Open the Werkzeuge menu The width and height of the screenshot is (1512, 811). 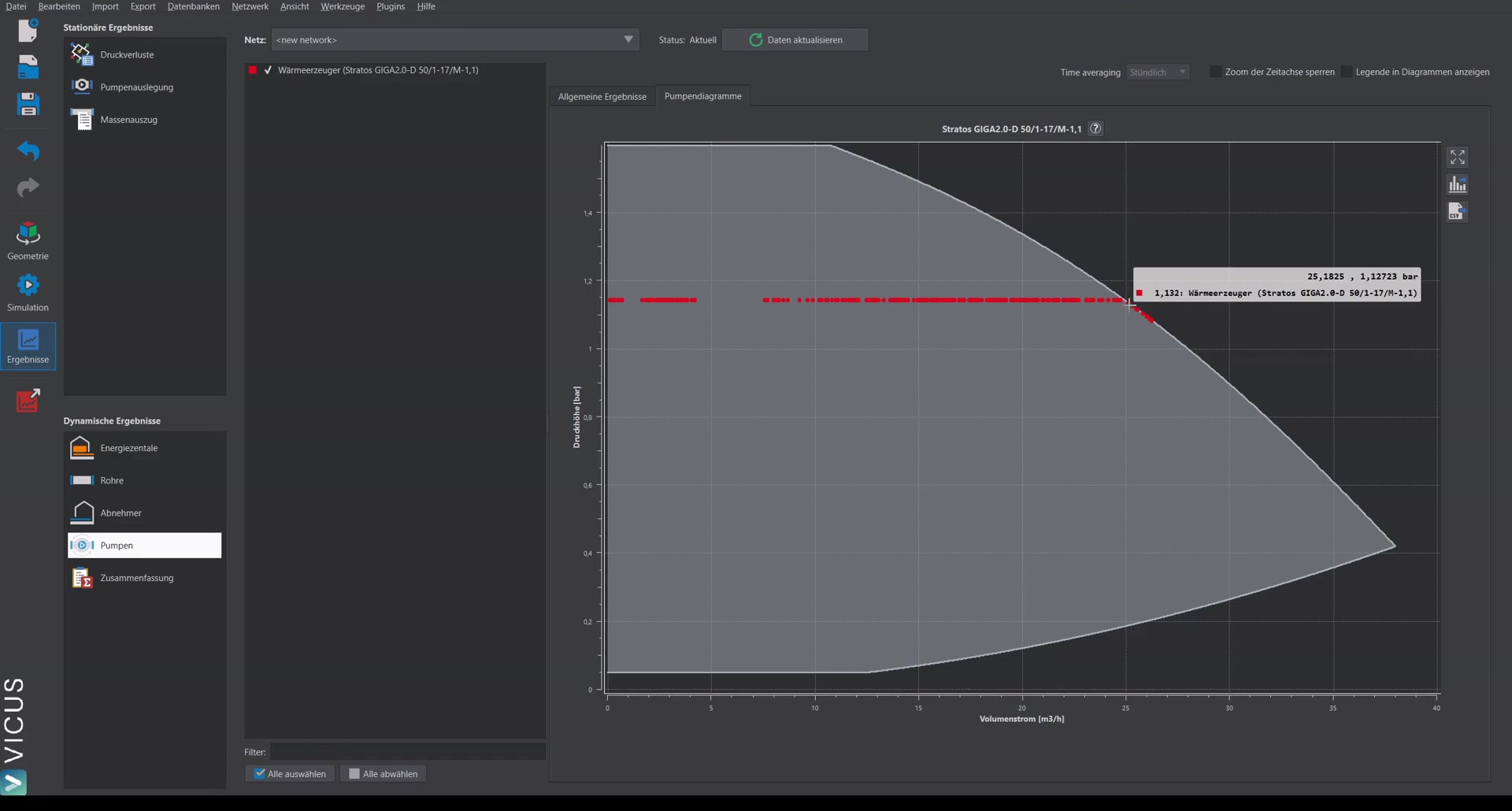pos(343,6)
